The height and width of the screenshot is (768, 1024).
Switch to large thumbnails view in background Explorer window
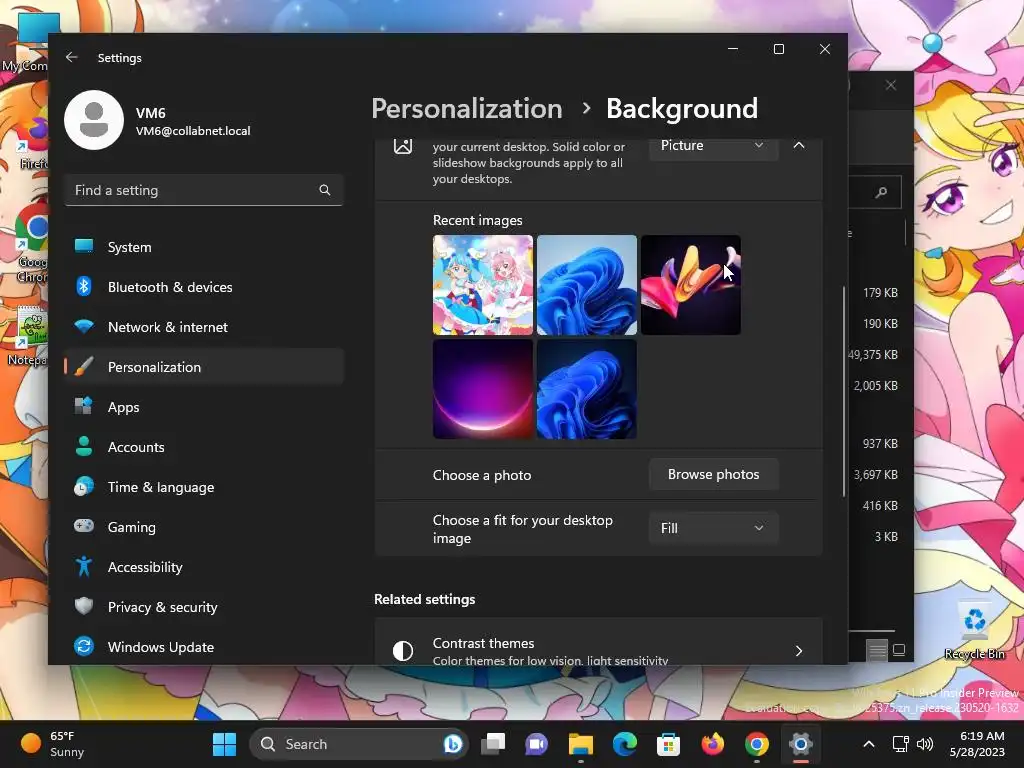pos(899,650)
